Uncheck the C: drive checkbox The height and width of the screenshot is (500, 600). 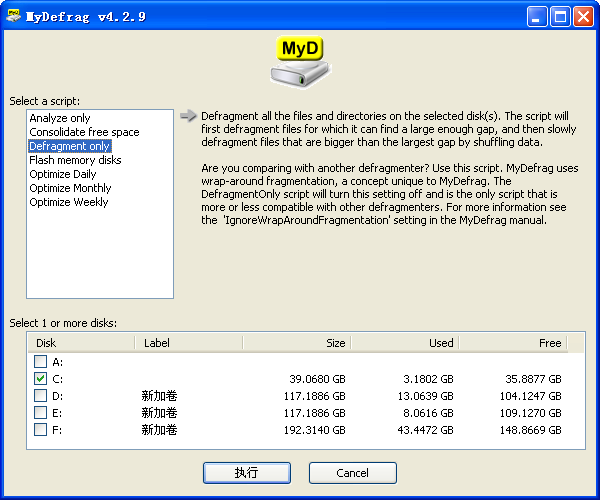(x=40, y=379)
